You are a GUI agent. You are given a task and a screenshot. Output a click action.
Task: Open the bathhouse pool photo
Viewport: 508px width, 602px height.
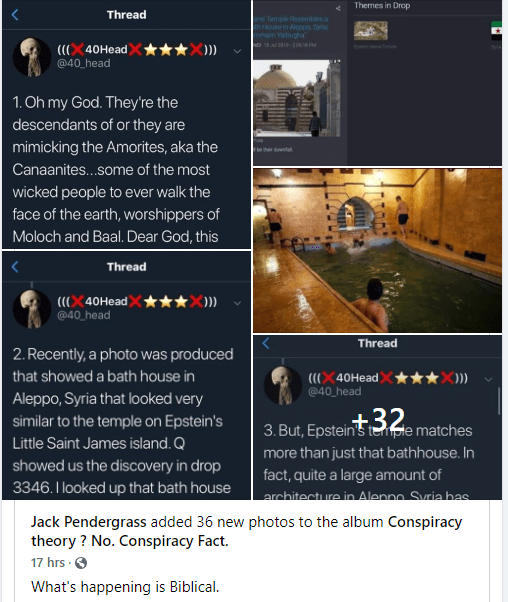tap(377, 251)
